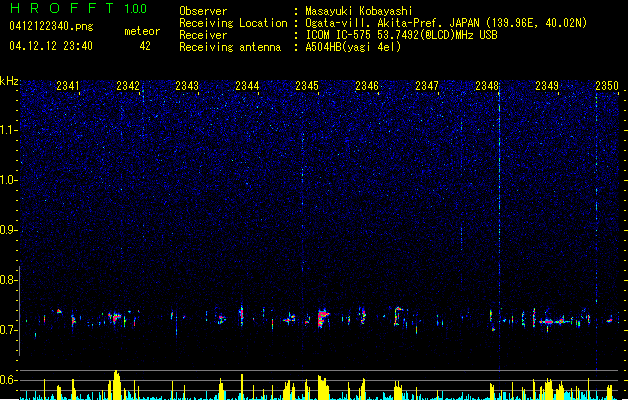Click the strong meteor echo just after 2345

point(323,318)
